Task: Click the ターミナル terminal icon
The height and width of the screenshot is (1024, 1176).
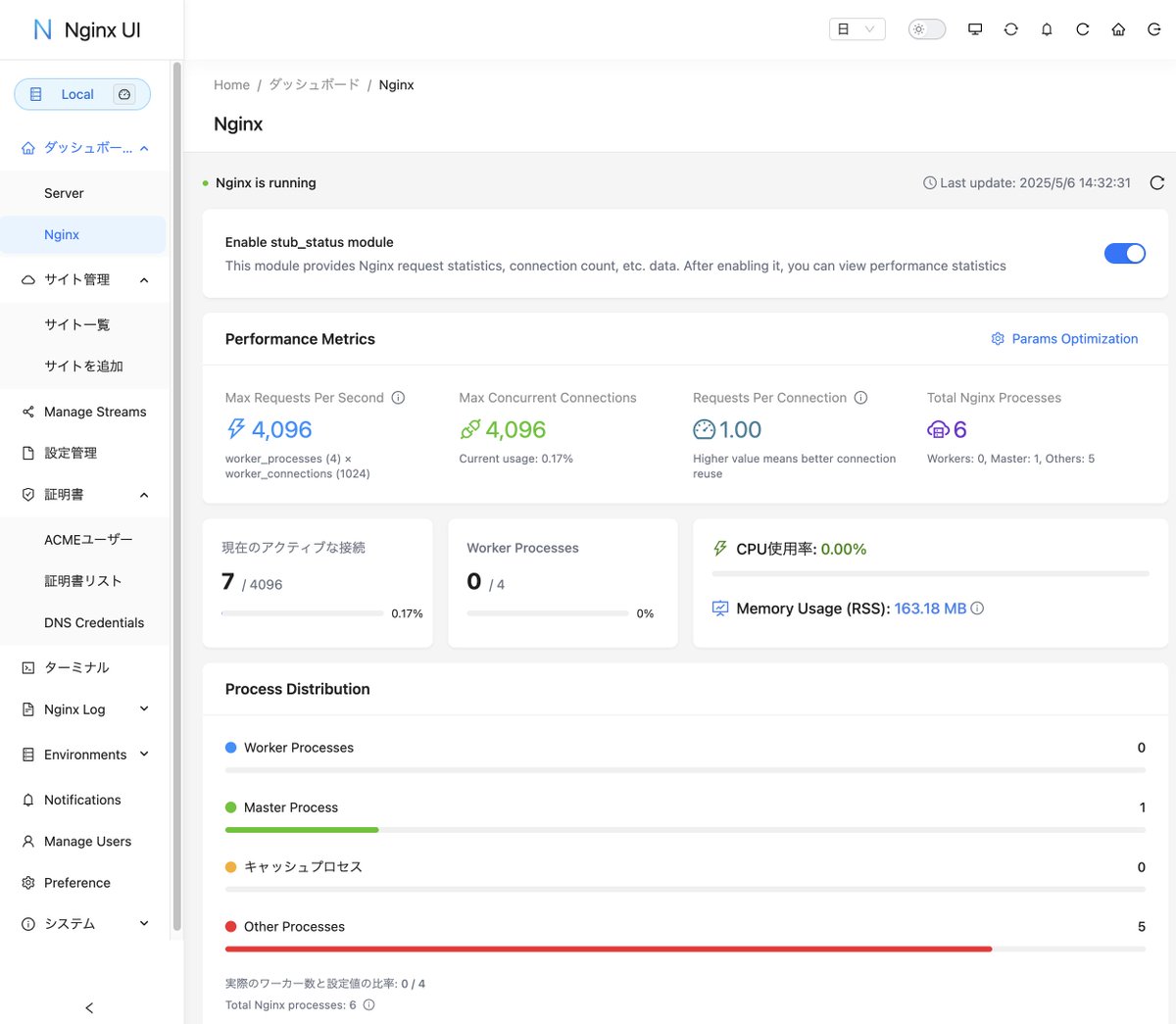Action: pyautogui.click(x=28, y=667)
